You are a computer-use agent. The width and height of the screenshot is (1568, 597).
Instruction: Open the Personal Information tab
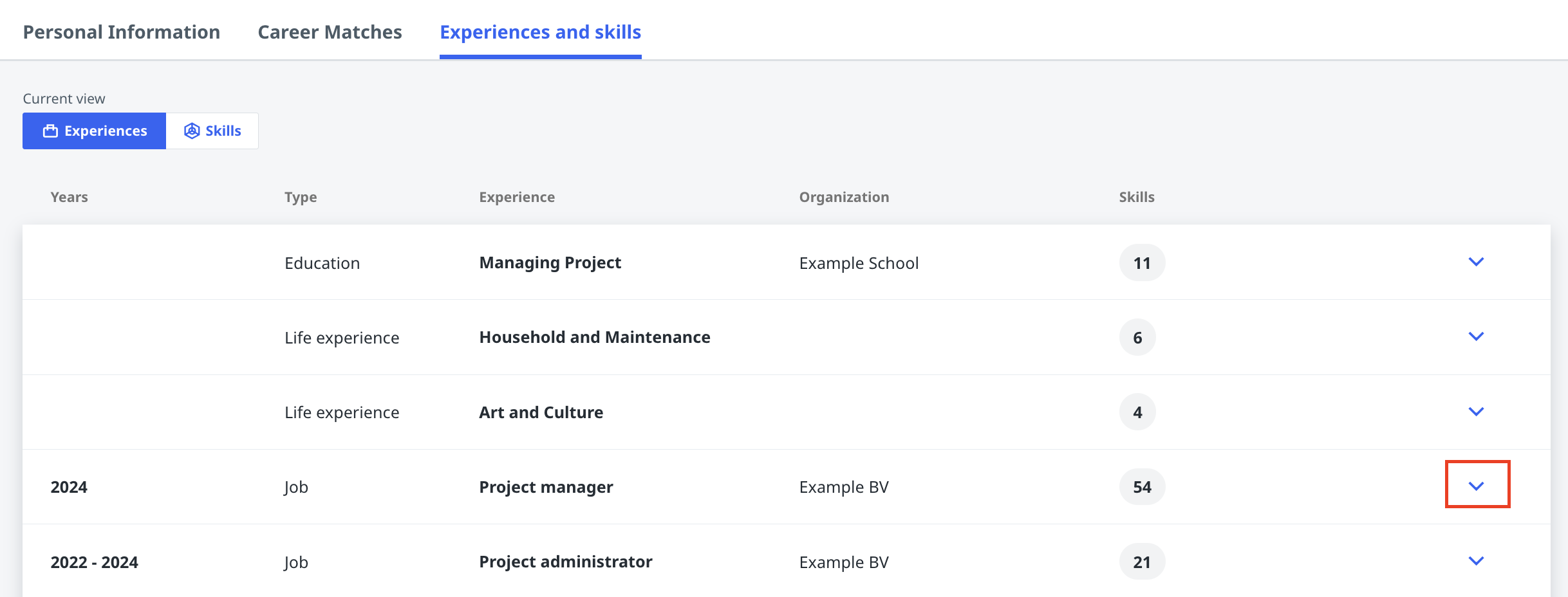point(122,32)
